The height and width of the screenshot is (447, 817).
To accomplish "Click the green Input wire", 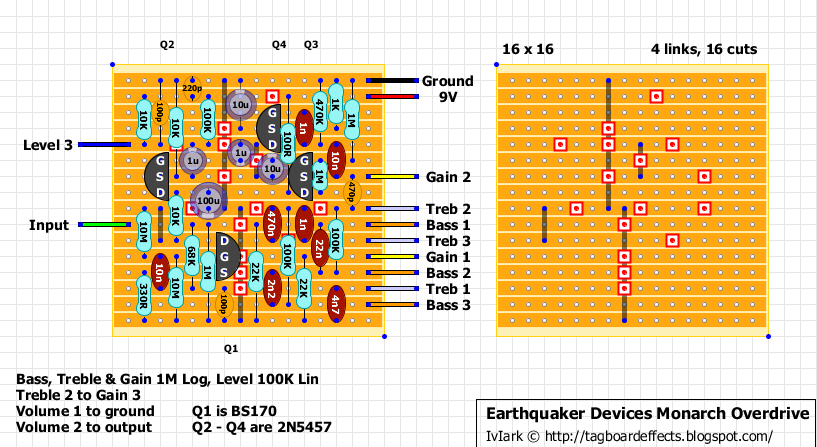I will click(x=105, y=225).
